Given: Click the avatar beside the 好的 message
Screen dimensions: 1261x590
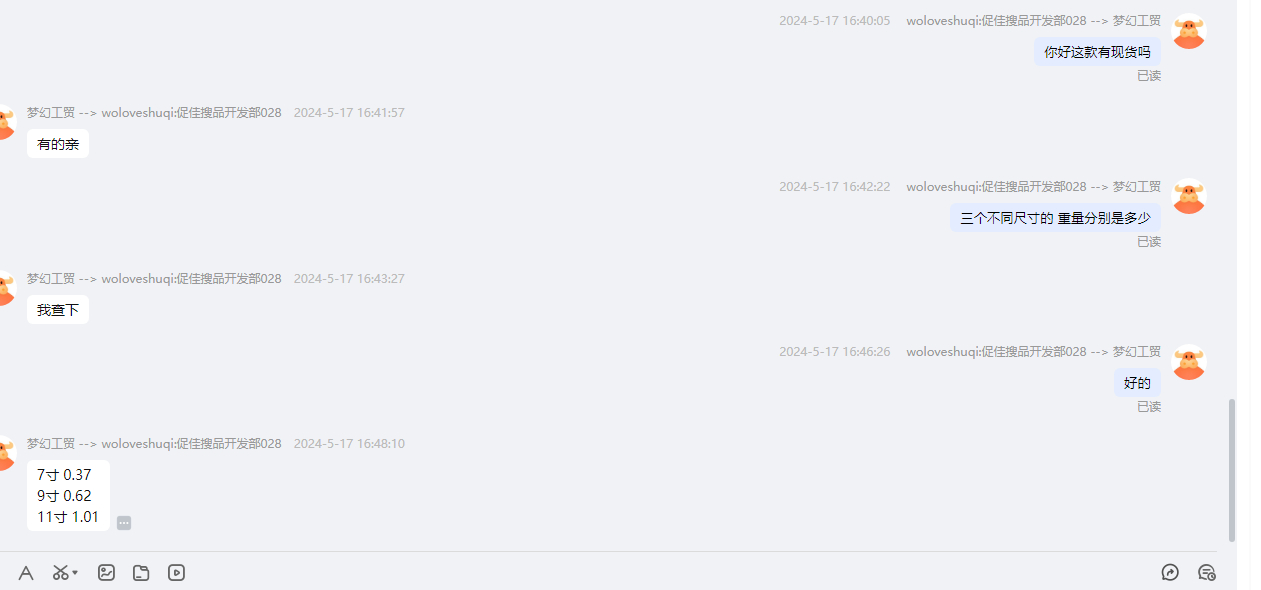Looking at the screenshot, I should (x=1188, y=362).
